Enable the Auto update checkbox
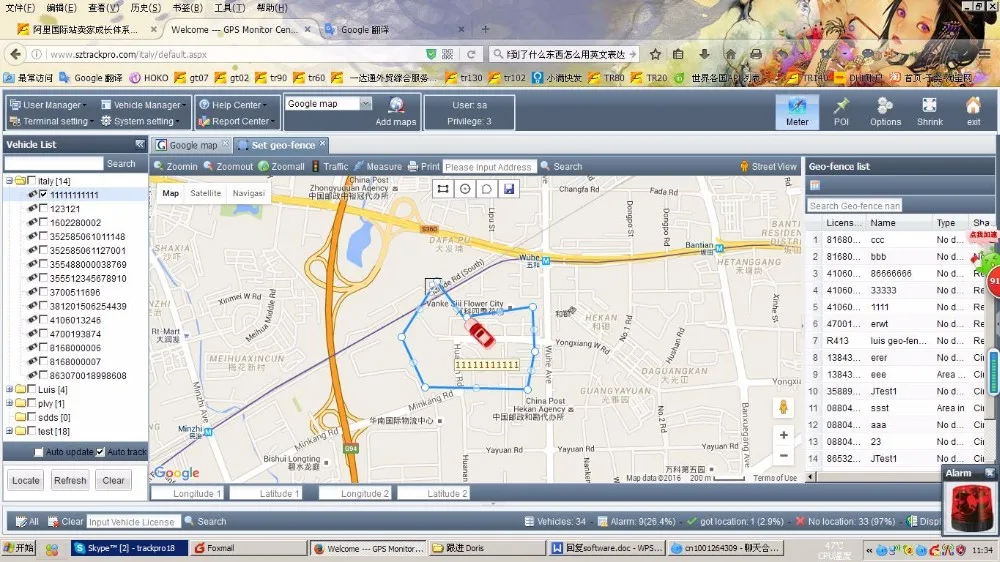This screenshot has height=562, width=1000. 39,452
